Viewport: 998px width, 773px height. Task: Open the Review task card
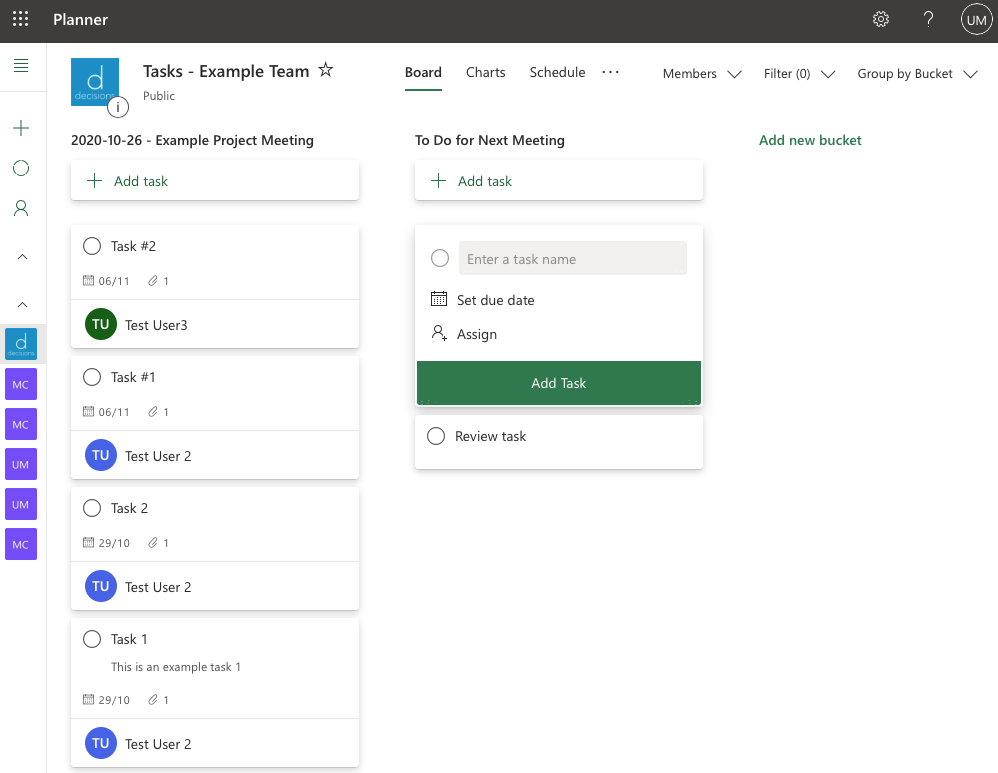pos(559,442)
